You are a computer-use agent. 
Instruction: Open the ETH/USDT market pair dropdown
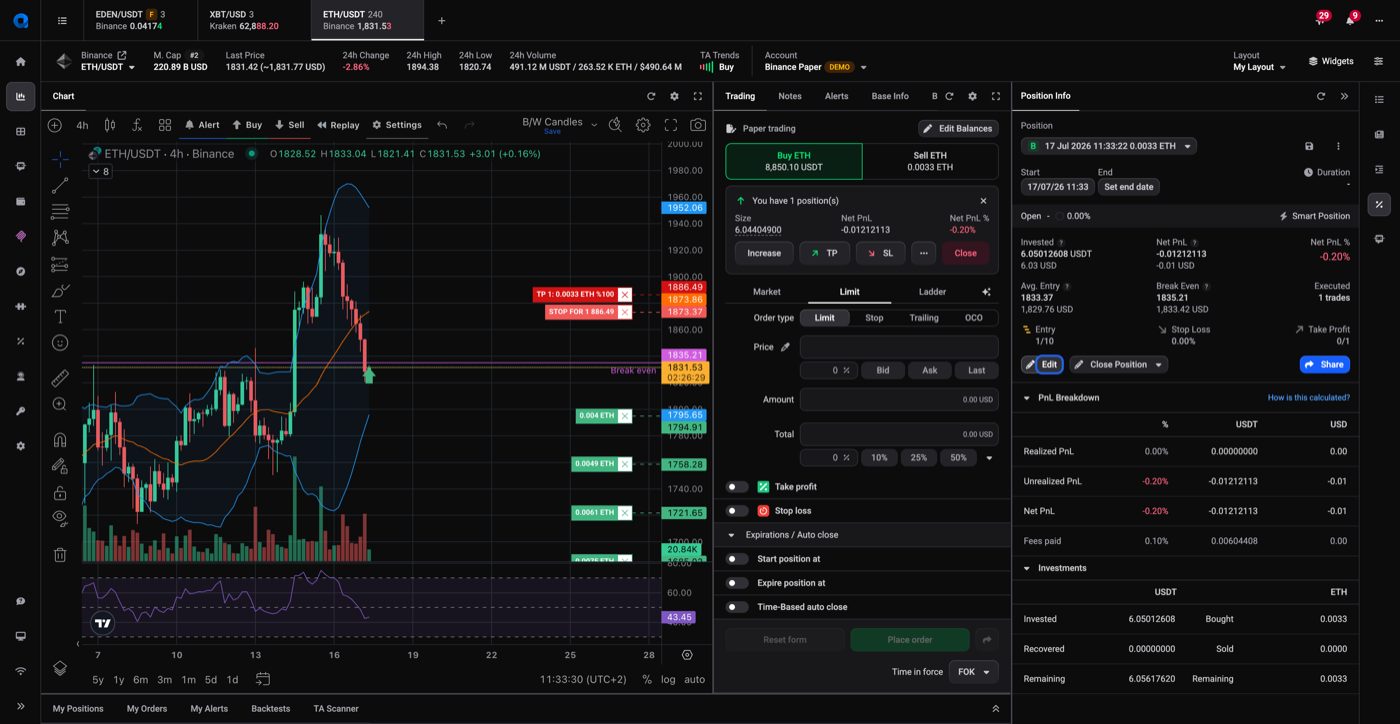[x=108, y=67]
